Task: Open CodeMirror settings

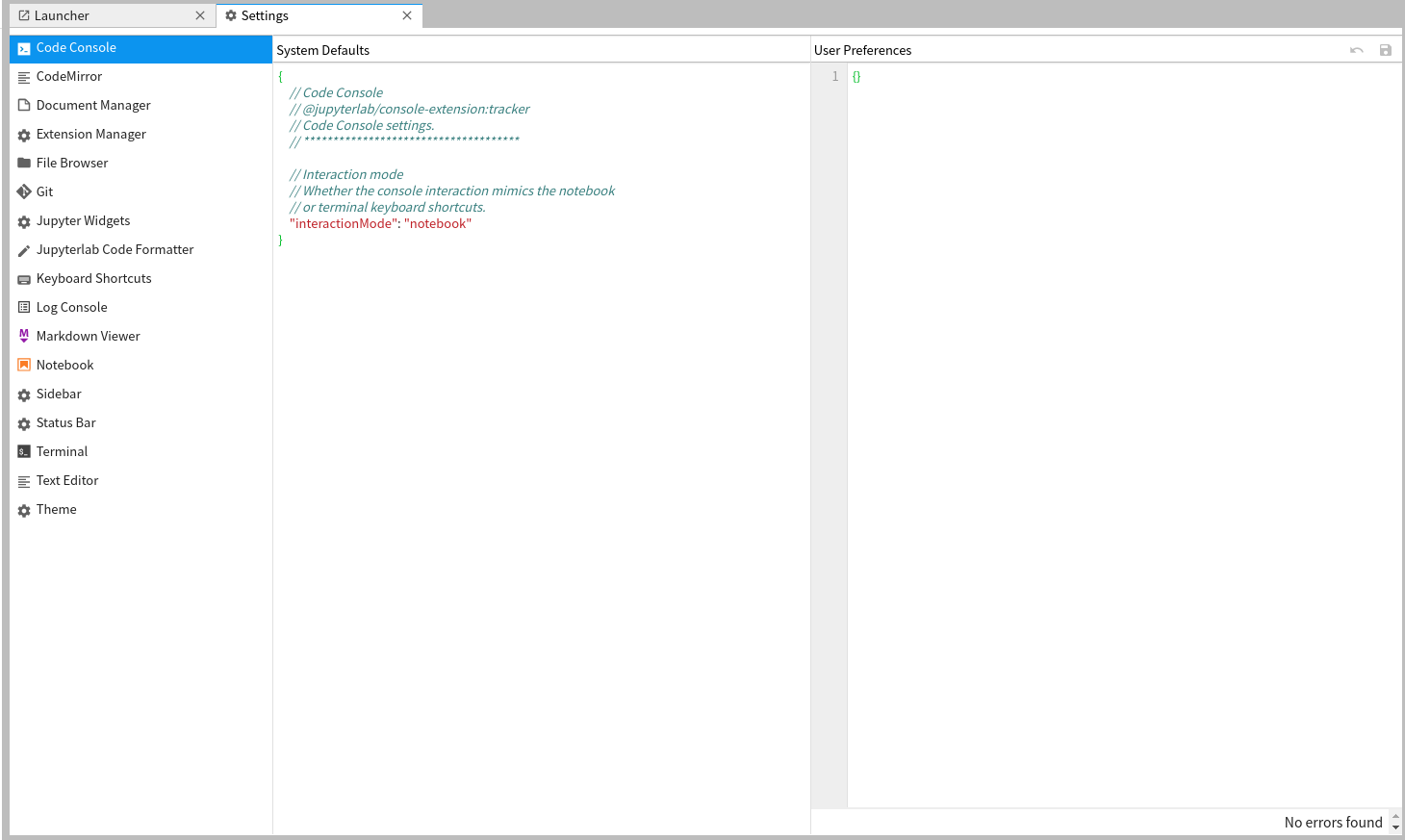Action: pos(140,77)
